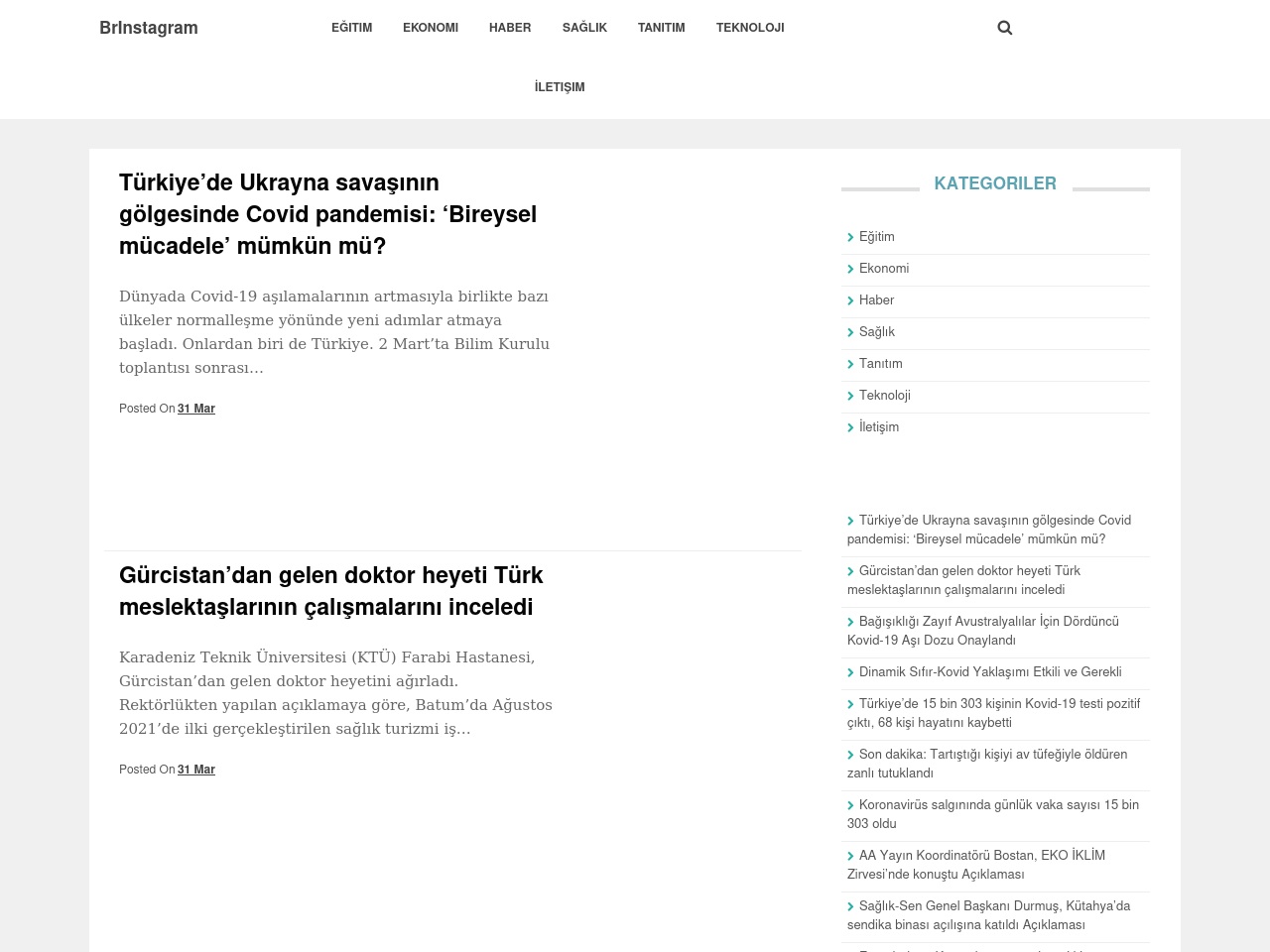Viewport: 1270px width, 952px height.
Task: Click the chevron icon beside Haber category
Action: point(850,300)
